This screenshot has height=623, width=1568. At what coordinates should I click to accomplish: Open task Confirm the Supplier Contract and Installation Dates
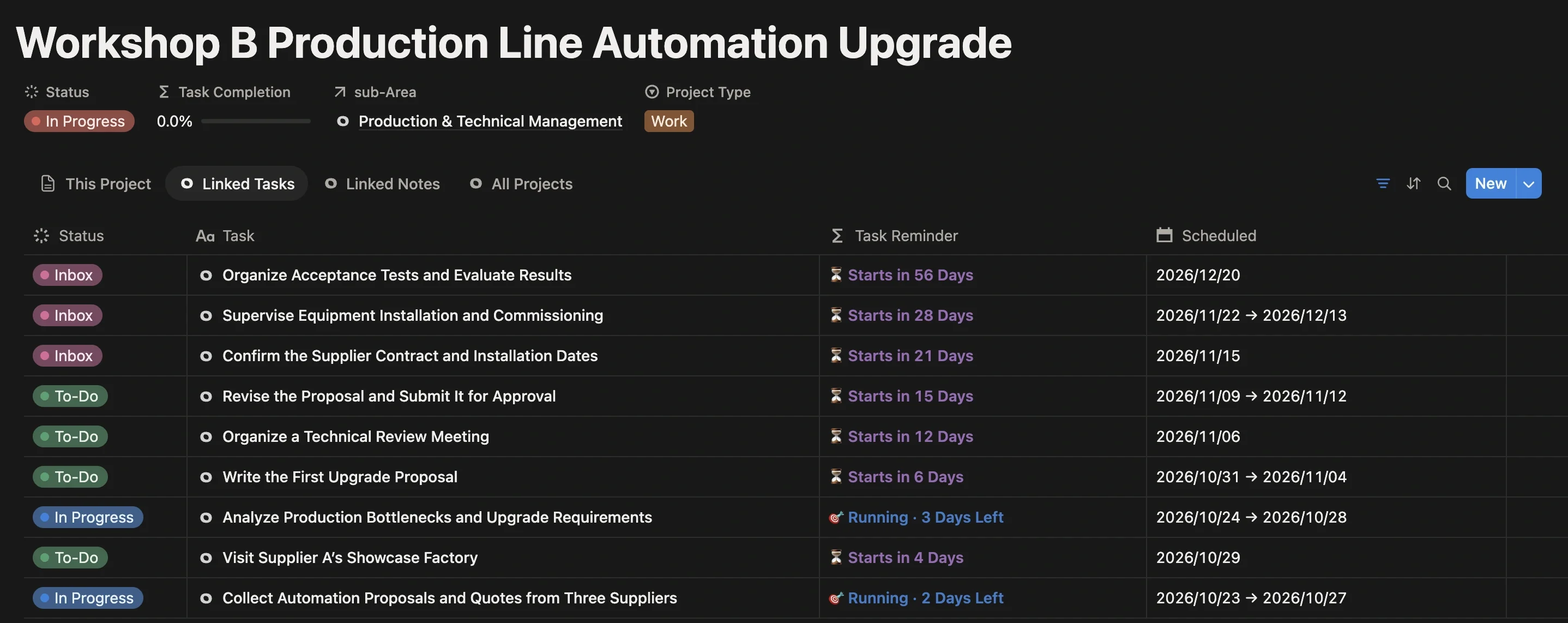tap(409, 356)
